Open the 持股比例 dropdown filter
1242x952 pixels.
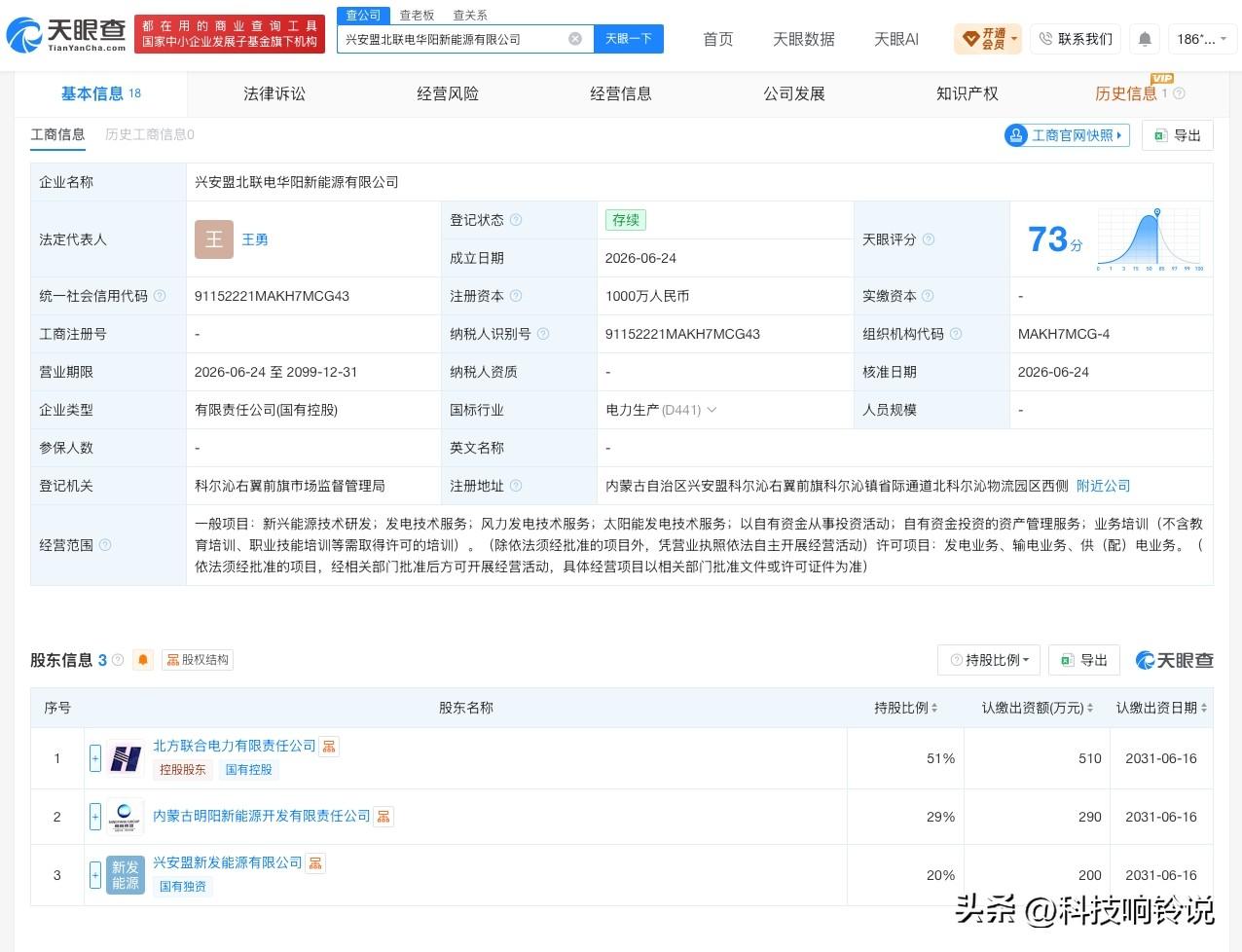989,660
